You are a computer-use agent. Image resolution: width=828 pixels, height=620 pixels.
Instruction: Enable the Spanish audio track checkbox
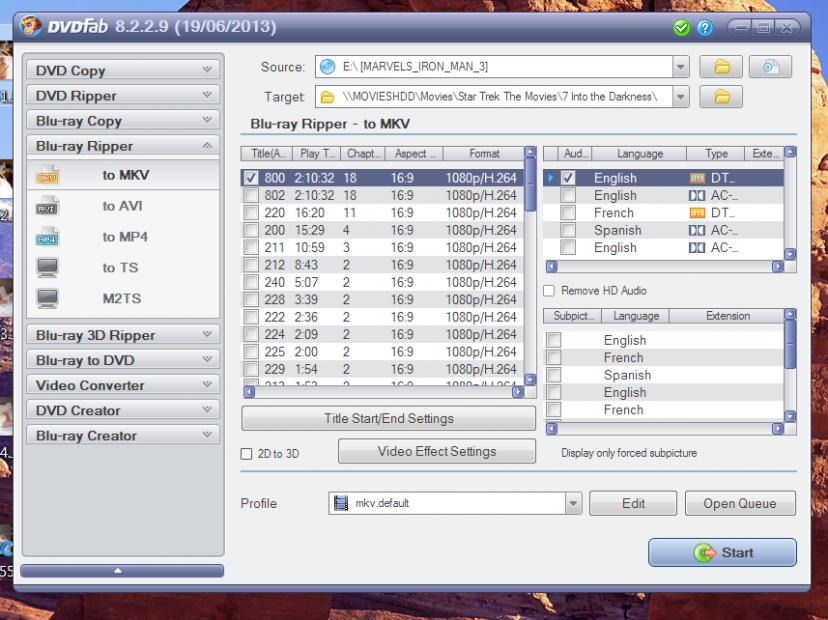pos(568,230)
